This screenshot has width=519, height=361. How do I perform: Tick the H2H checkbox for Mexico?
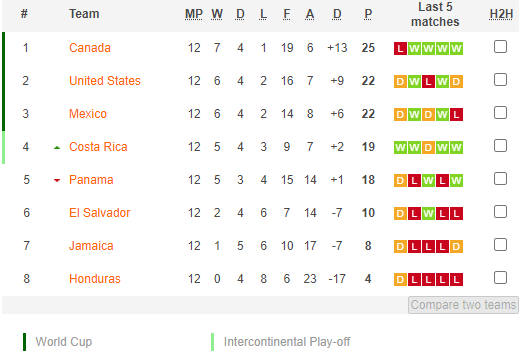(x=500, y=113)
